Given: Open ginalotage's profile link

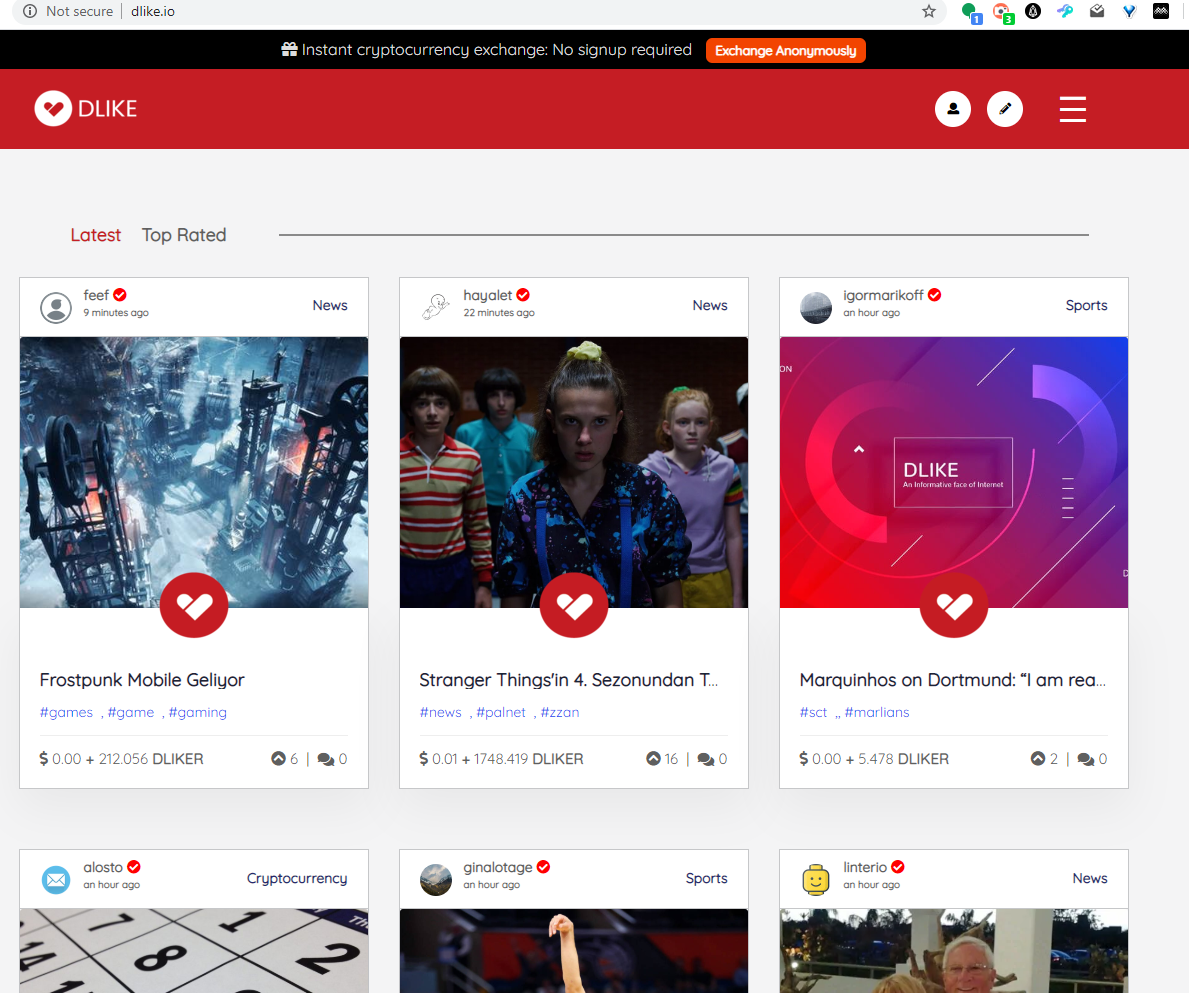Looking at the screenshot, I should click(498, 867).
